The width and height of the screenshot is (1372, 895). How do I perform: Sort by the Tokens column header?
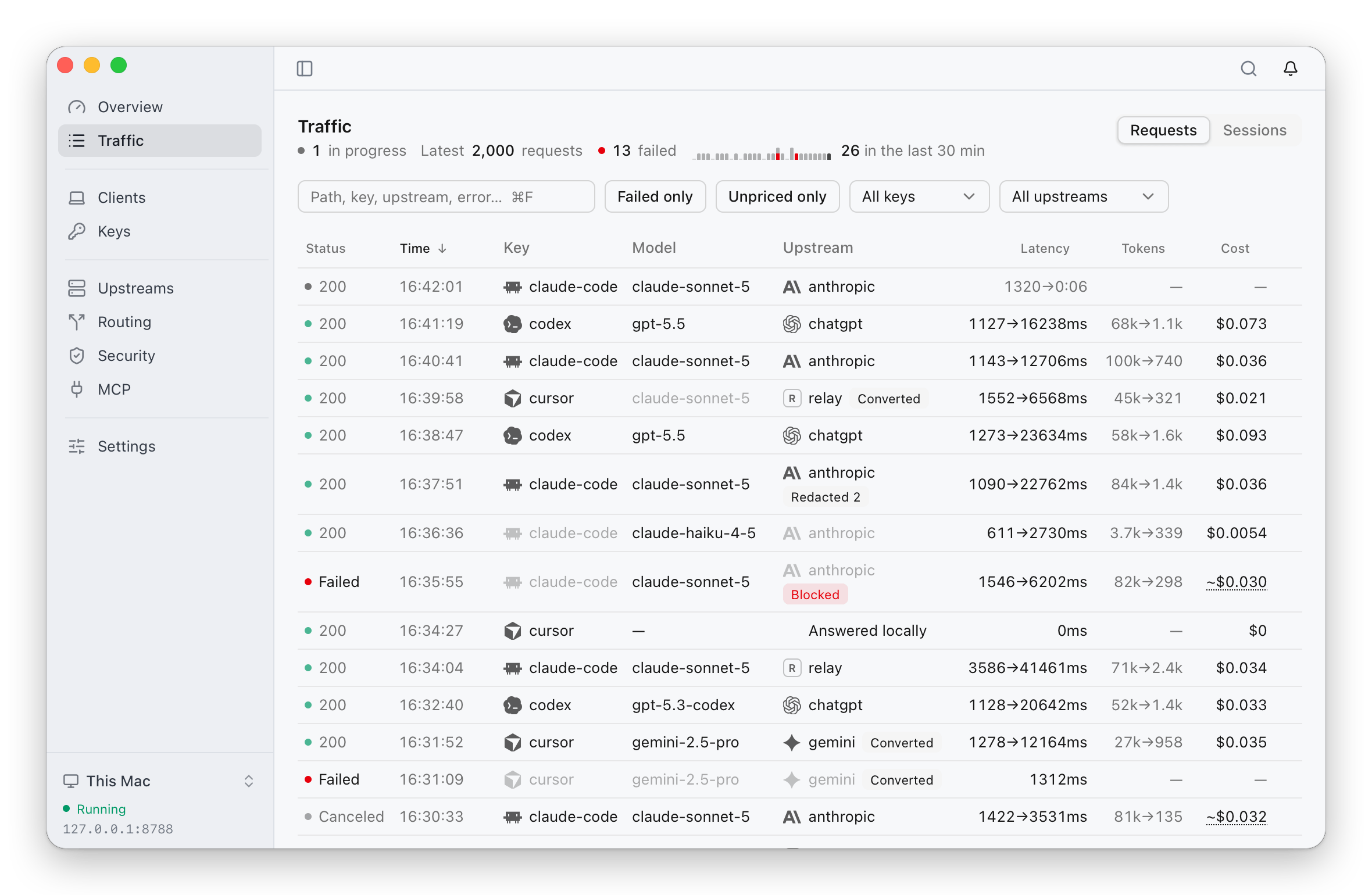tap(1143, 249)
